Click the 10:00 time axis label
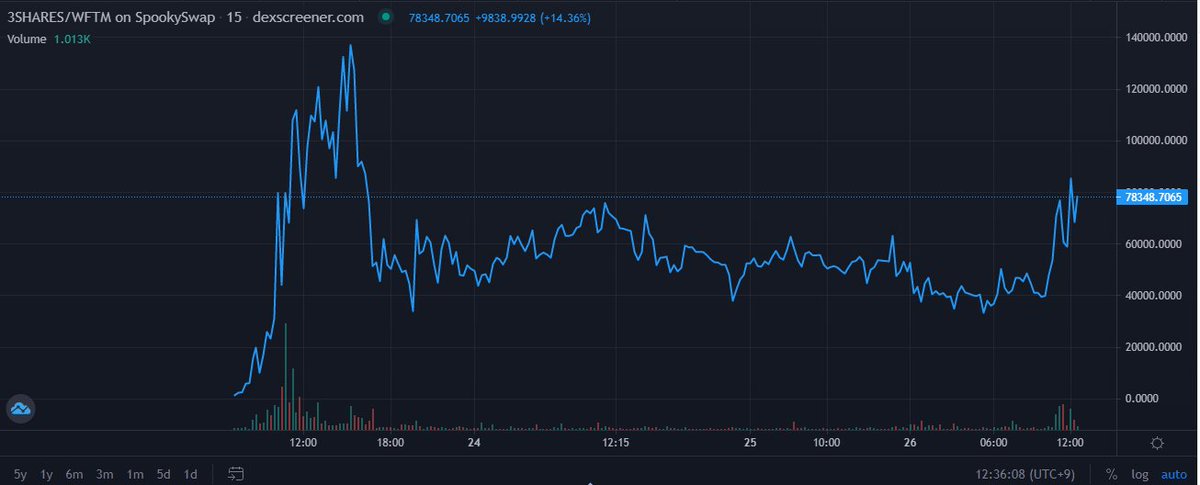Image resolution: width=1200 pixels, height=485 pixels. (826, 443)
